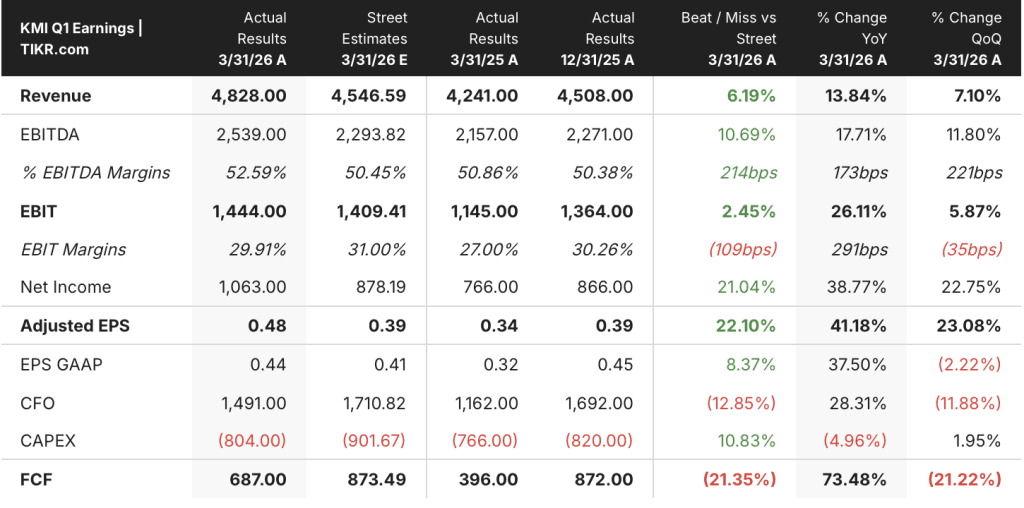
Task: Click the Adjusted EPS row label
Action: [75, 326]
